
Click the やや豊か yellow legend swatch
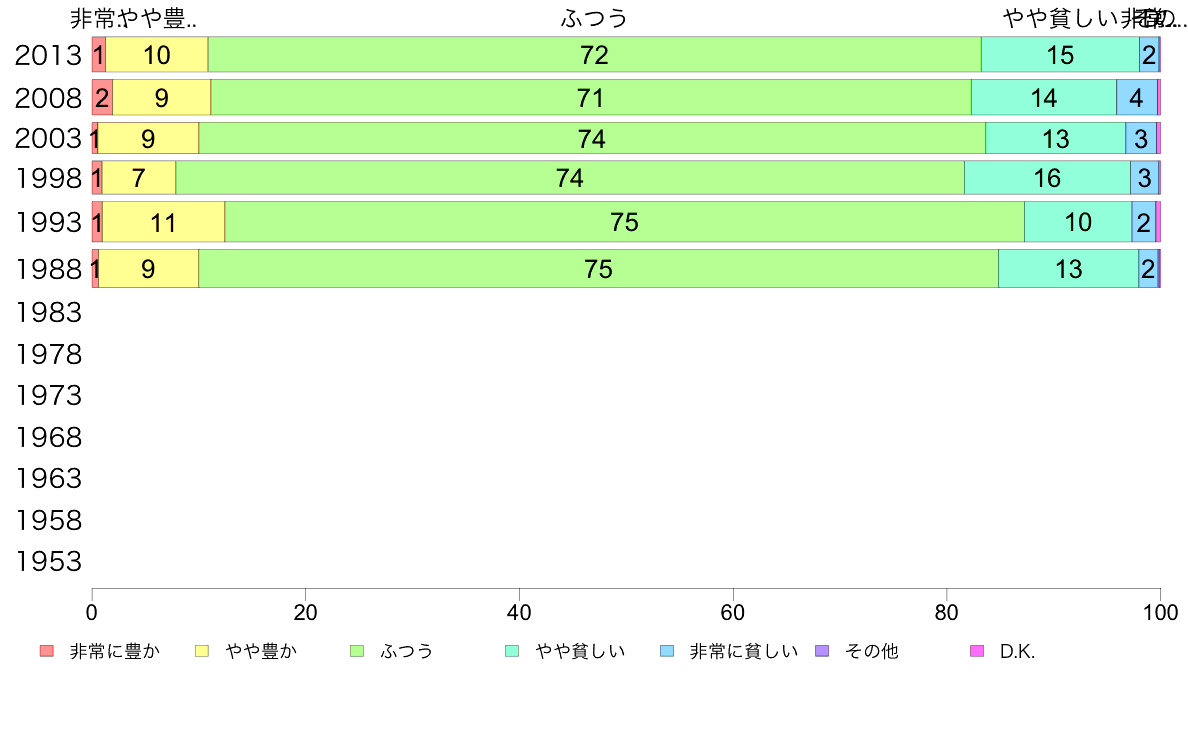click(x=202, y=651)
